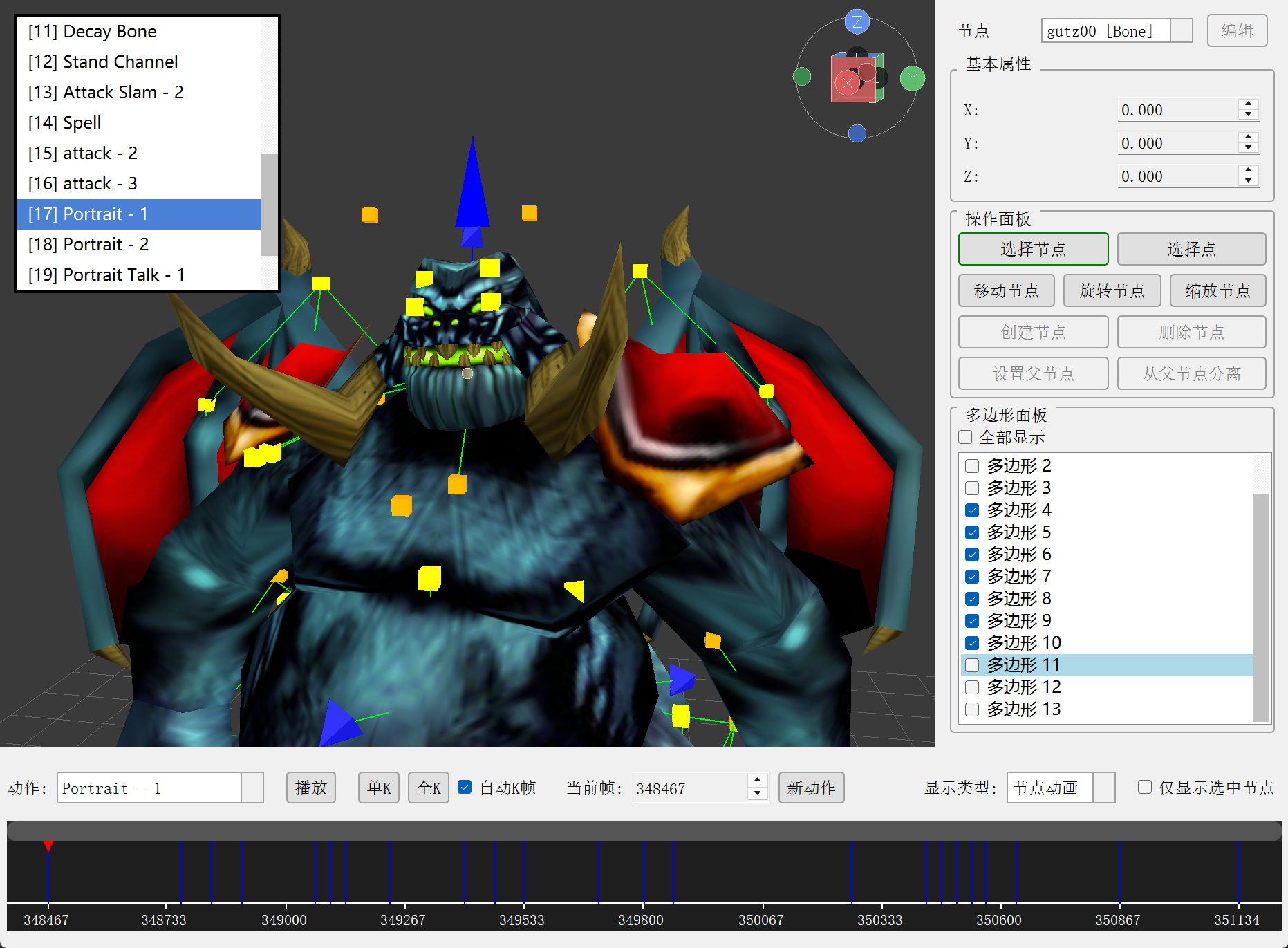1288x948 pixels.
Task: Toggle the 自动K帧 checkbox
Action: click(x=465, y=787)
